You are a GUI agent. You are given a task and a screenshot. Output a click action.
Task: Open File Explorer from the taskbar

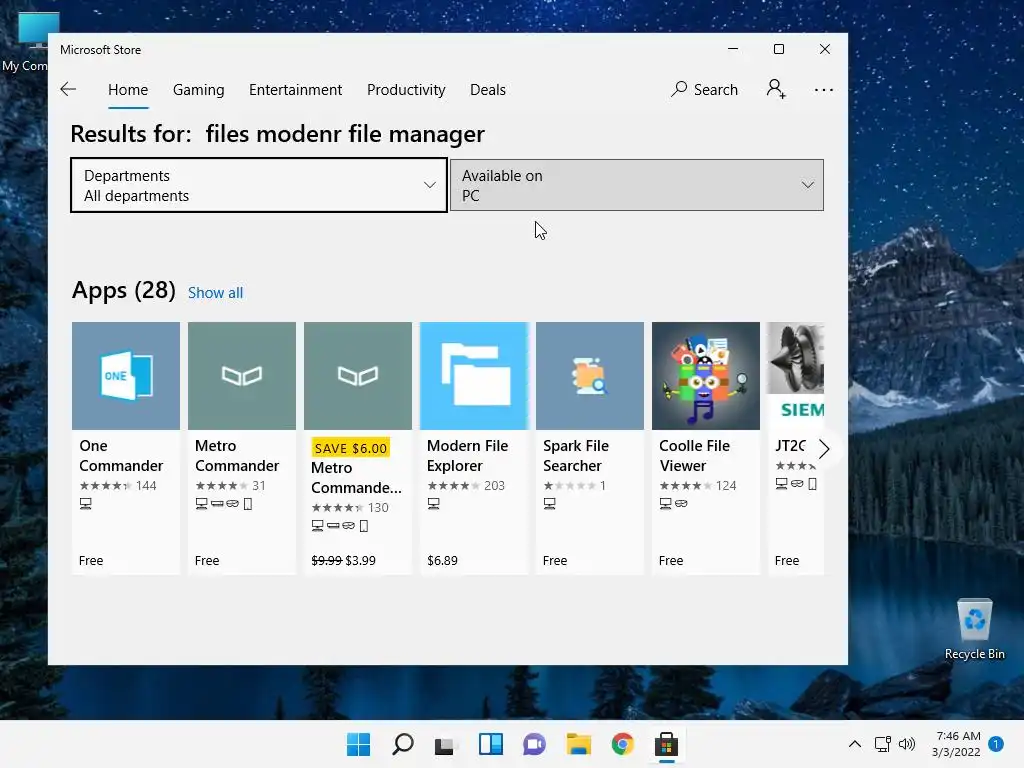(x=578, y=744)
